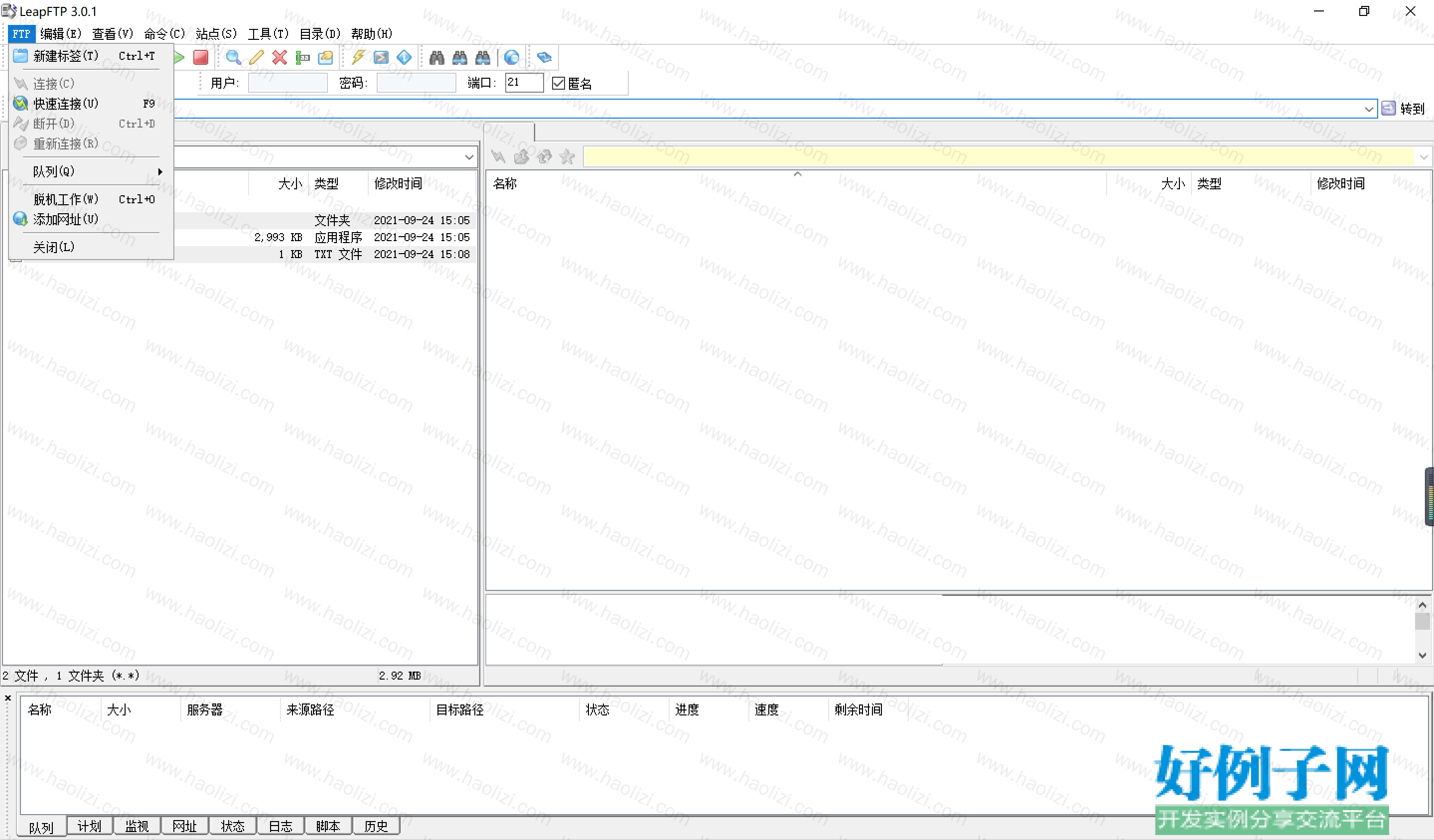Click the remote pane up-folder icon
The image size is (1434, 840).
click(x=521, y=156)
